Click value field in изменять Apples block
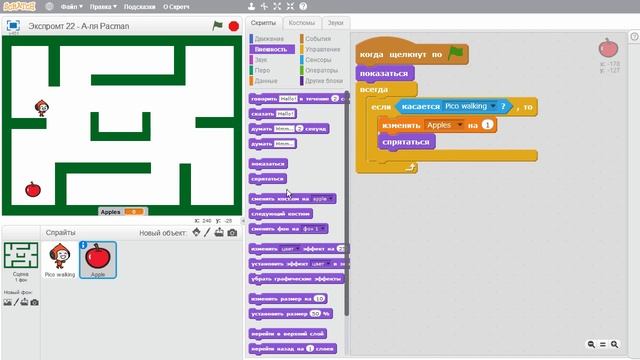 tap(487, 125)
